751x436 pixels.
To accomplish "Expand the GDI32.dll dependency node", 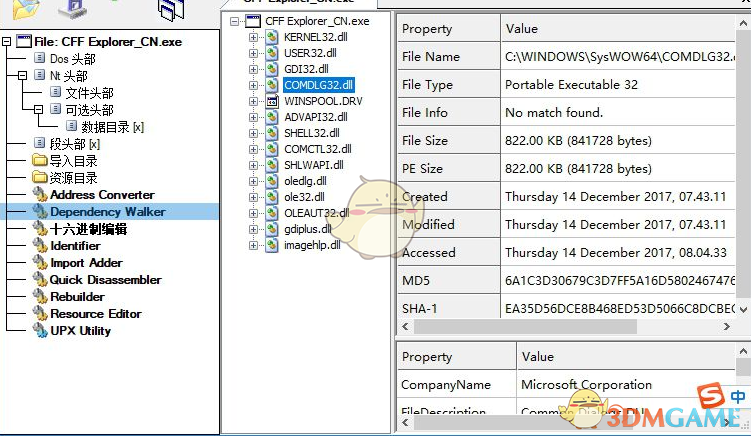I will coord(253,69).
